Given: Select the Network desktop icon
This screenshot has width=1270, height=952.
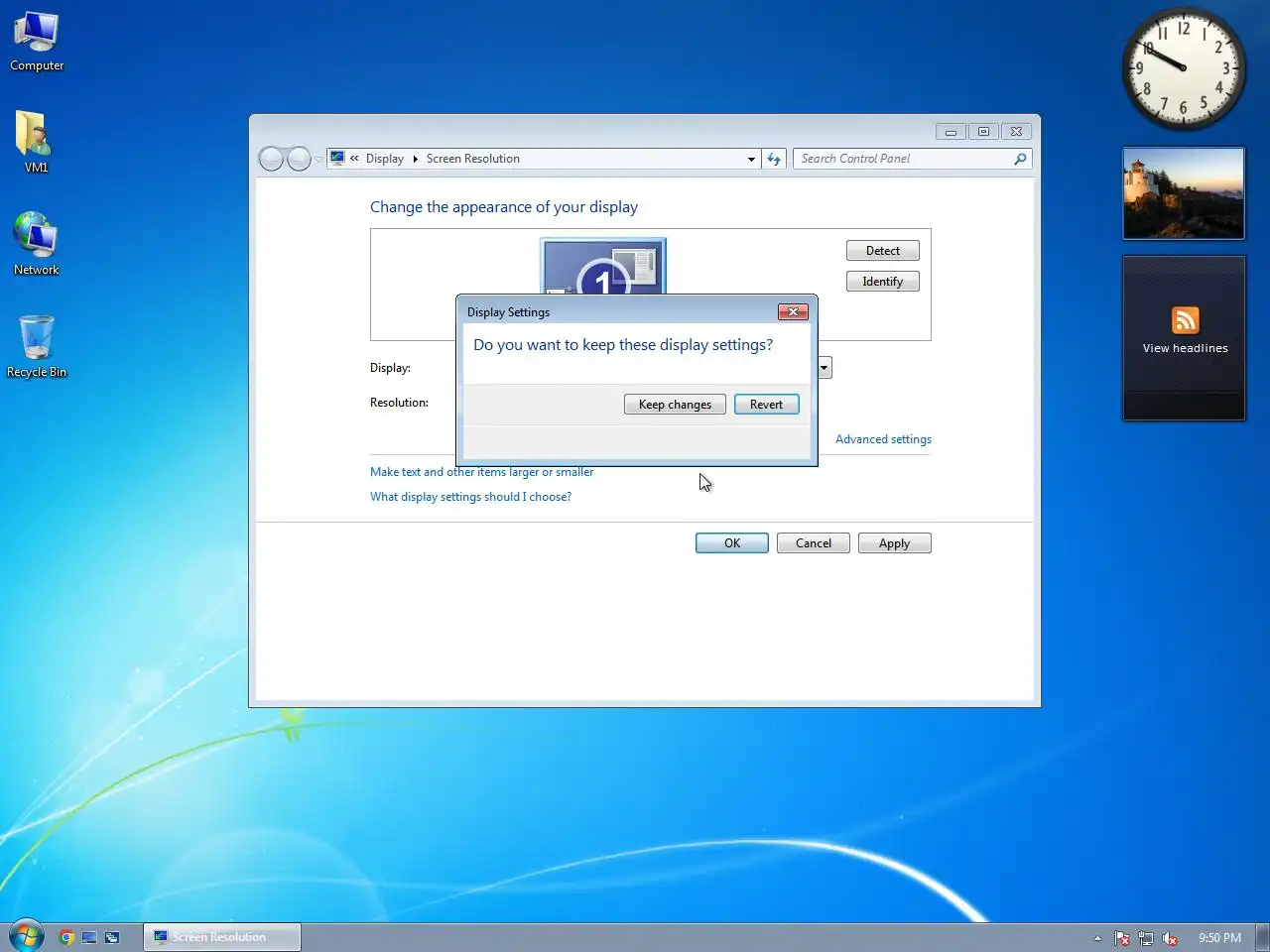Looking at the screenshot, I should pyautogui.click(x=36, y=244).
